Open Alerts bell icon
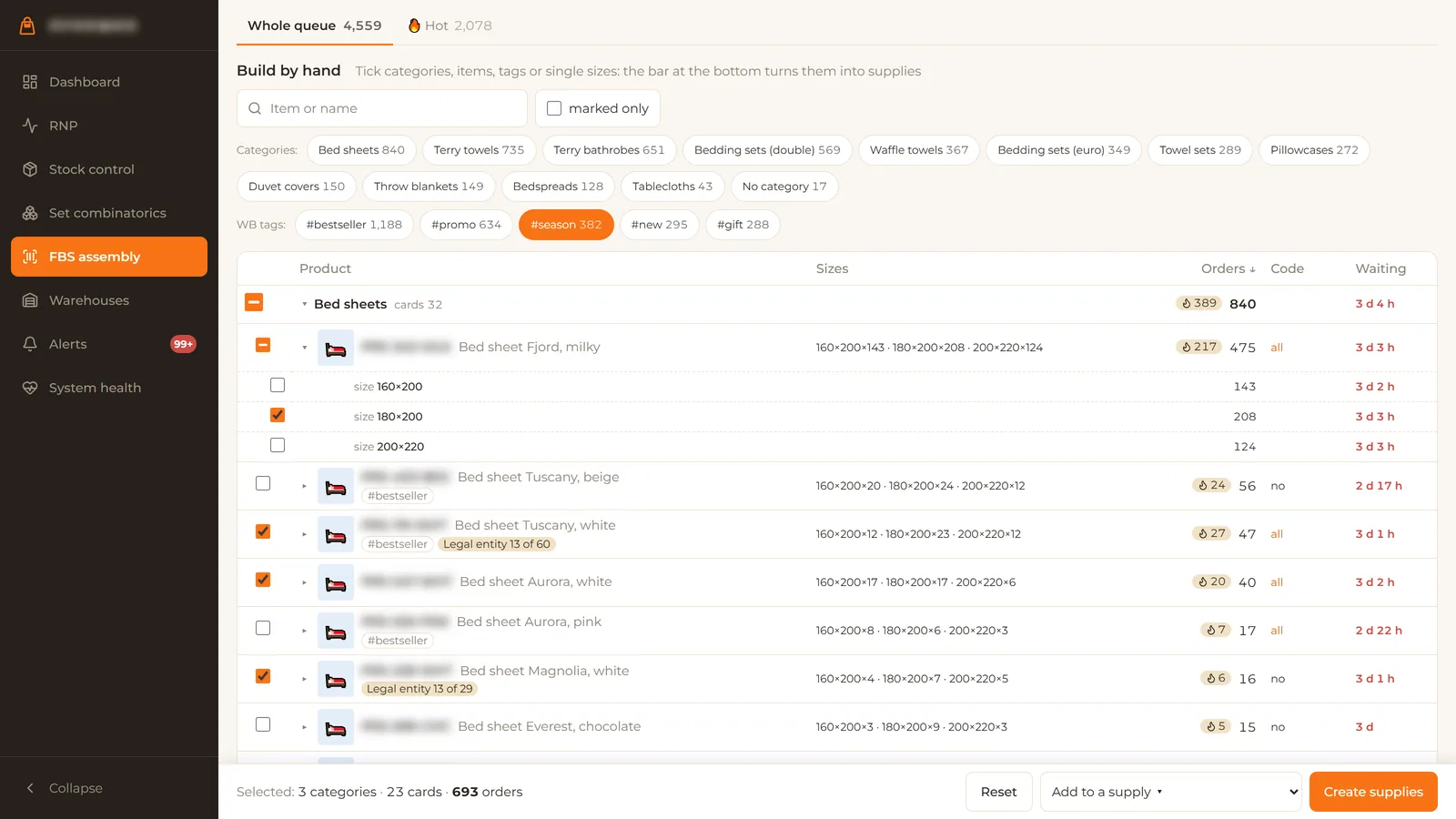1456x819 pixels. tap(30, 344)
